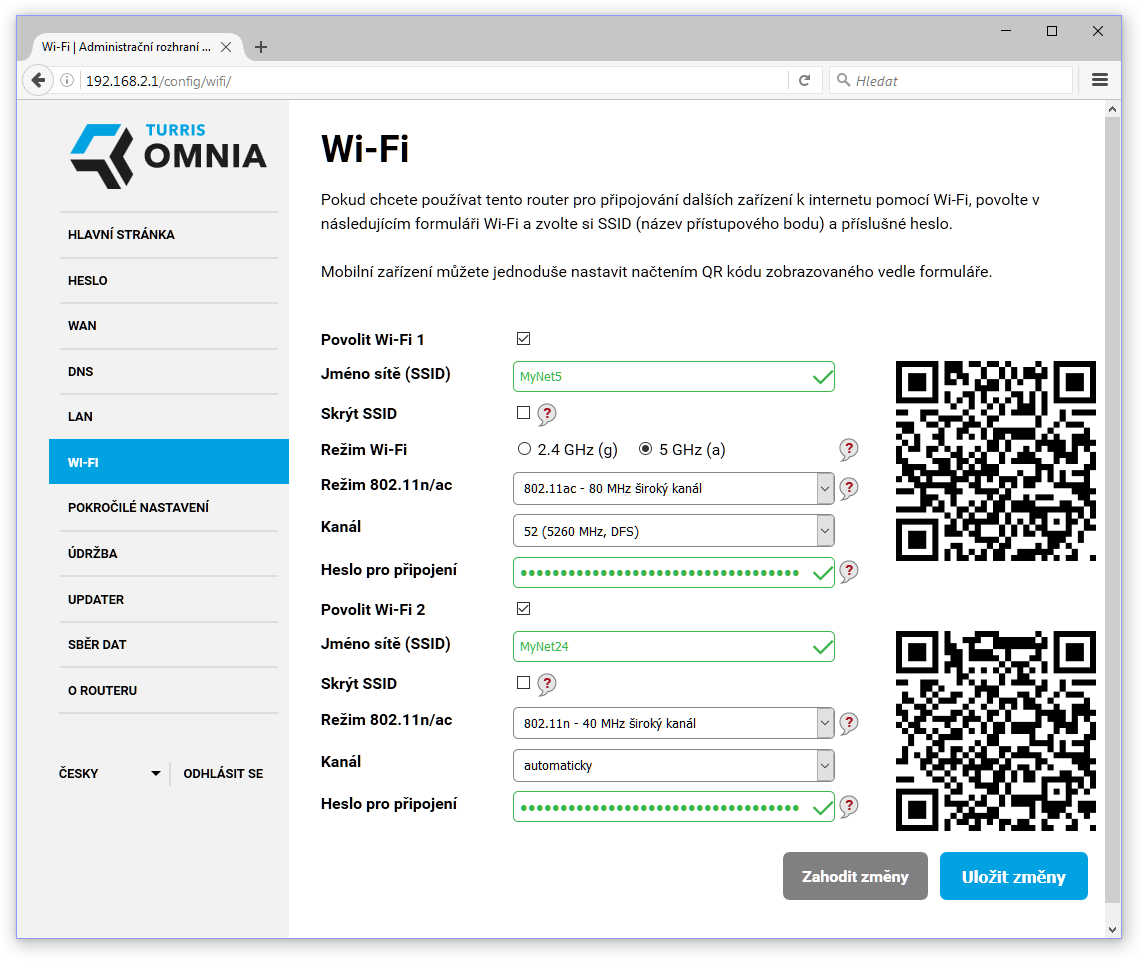Click the Zahodit změny button

point(855,876)
